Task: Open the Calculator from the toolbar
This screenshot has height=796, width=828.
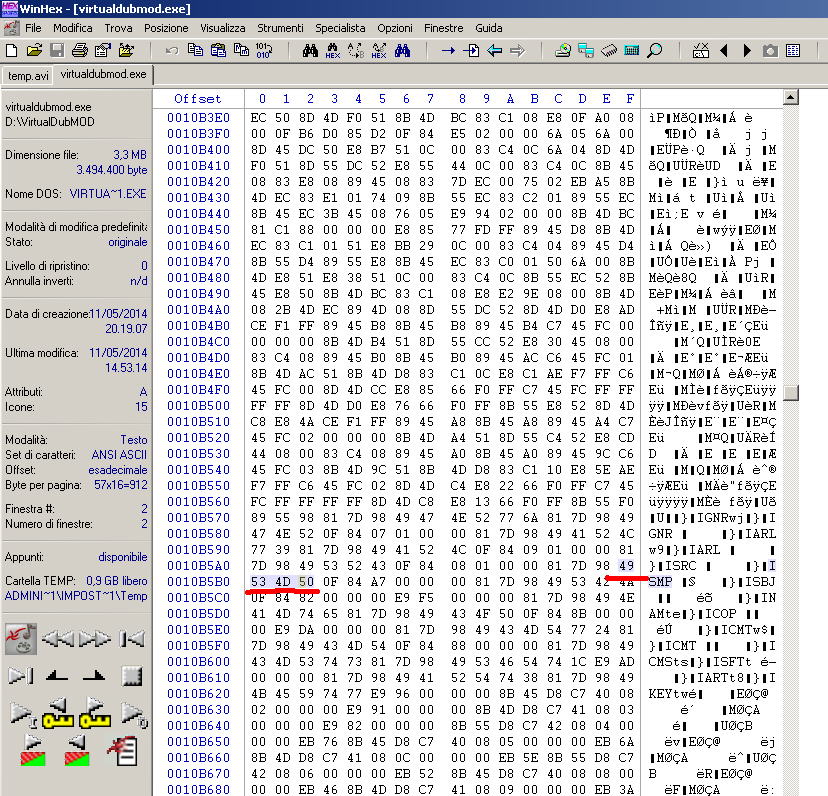Action: click(632, 51)
